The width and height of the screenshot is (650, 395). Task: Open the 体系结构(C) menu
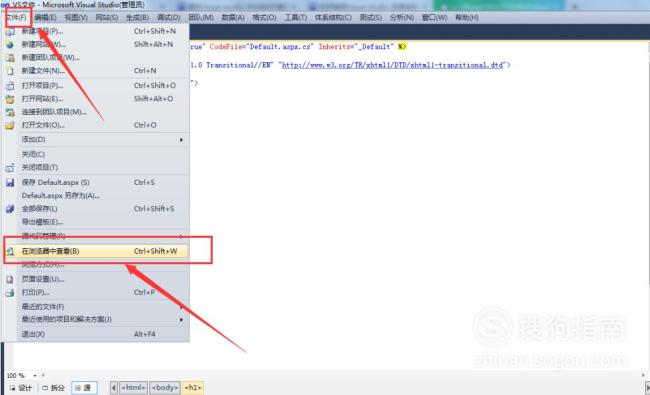(333, 17)
